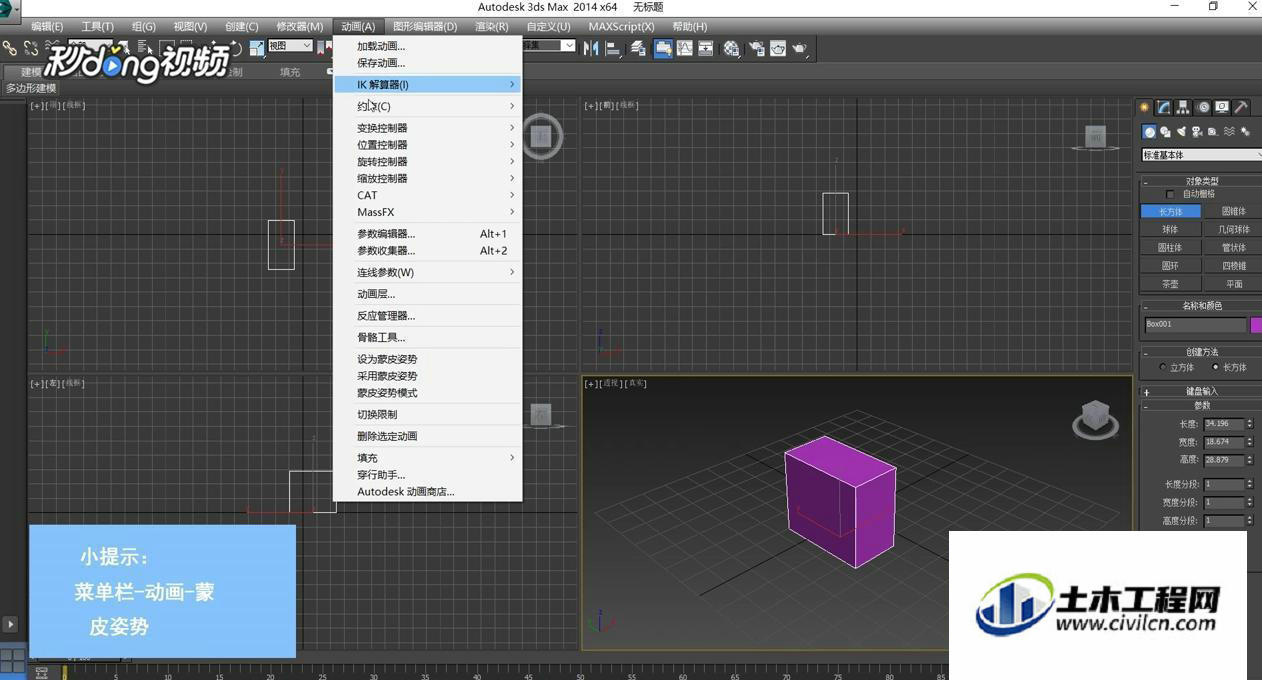Click the Box001 object name field
Viewport: 1262px width, 680px height.
[x=1195, y=325]
